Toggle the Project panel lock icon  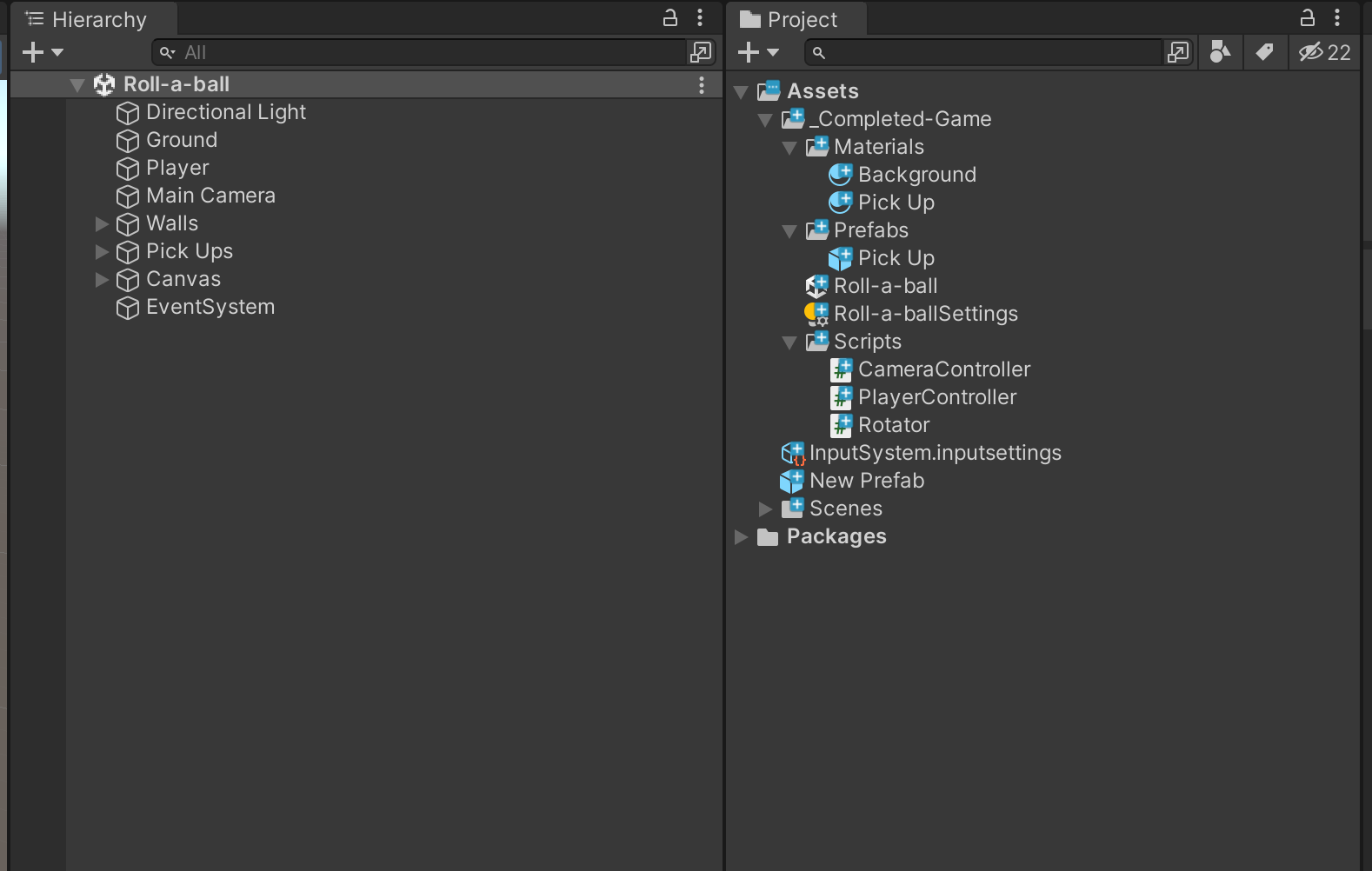tap(1307, 17)
